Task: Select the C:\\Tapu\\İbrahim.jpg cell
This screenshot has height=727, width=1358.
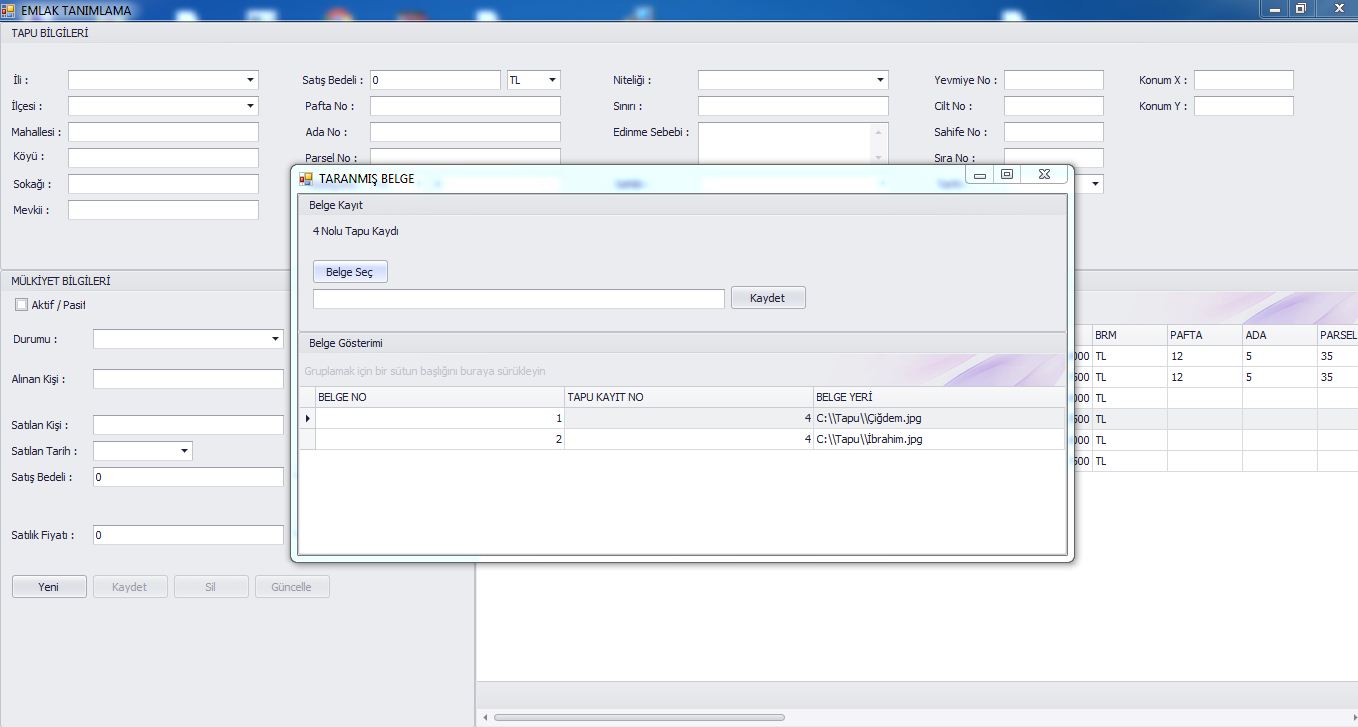Action: (940, 439)
